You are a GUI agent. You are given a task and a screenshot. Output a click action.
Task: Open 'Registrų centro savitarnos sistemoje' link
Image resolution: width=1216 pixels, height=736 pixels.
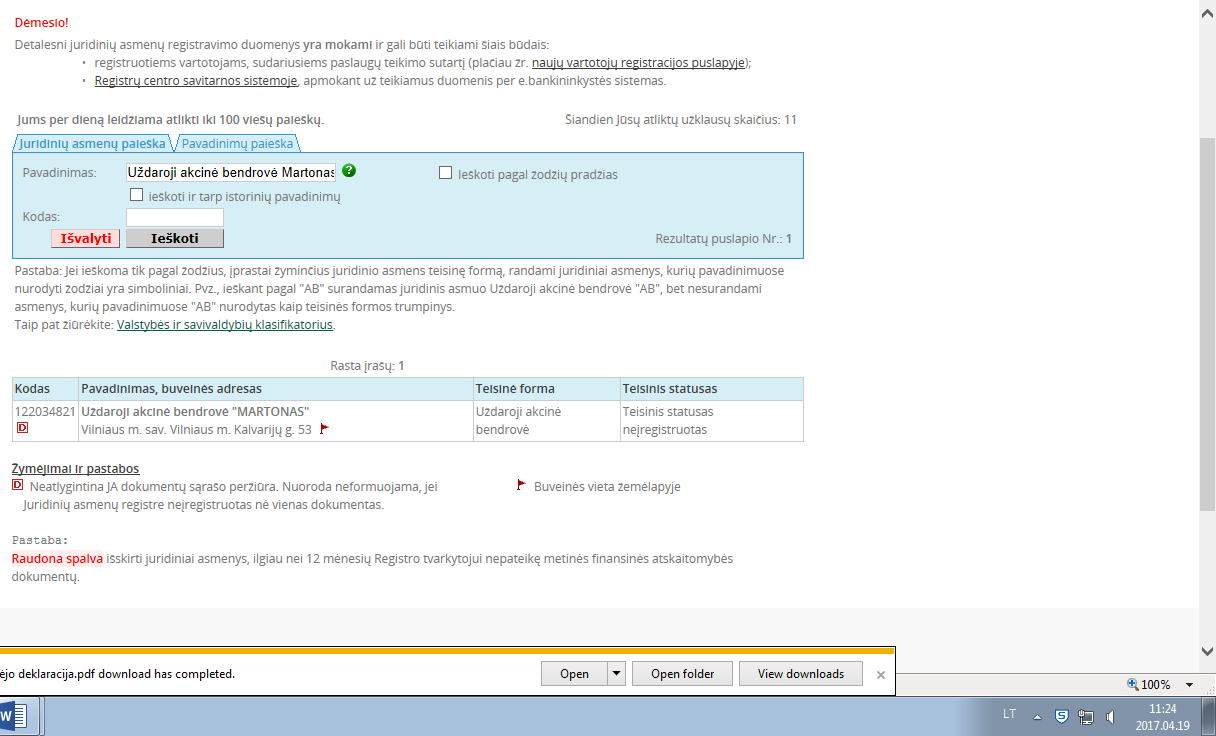(x=196, y=81)
